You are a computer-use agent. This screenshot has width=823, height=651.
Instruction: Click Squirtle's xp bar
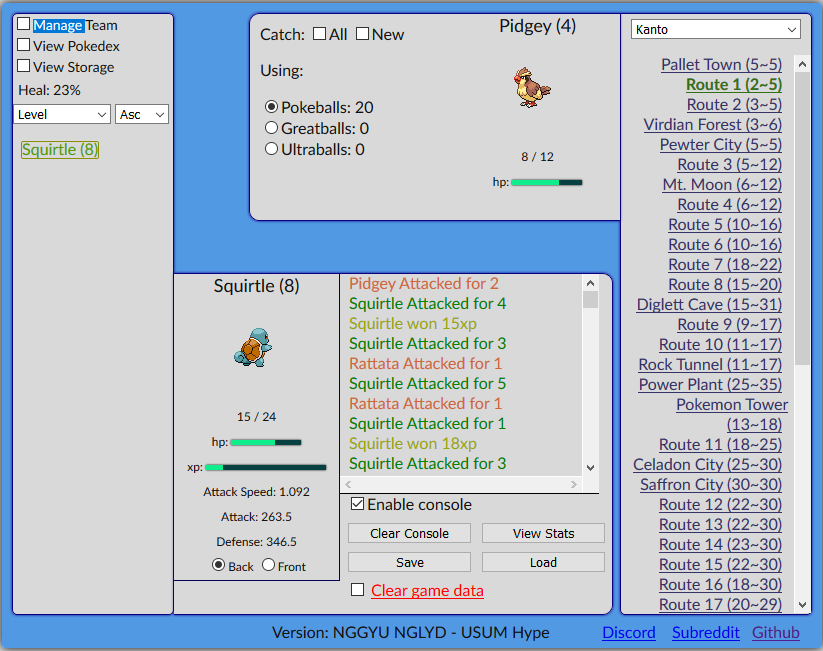point(266,467)
